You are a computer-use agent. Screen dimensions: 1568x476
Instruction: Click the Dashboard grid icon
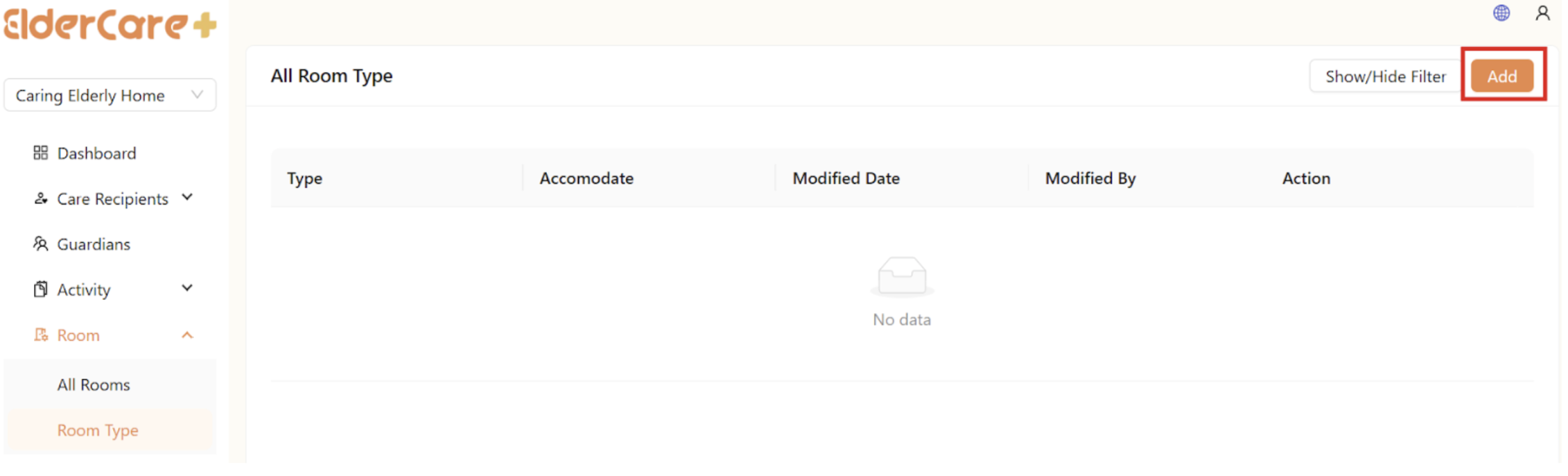coord(40,153)
